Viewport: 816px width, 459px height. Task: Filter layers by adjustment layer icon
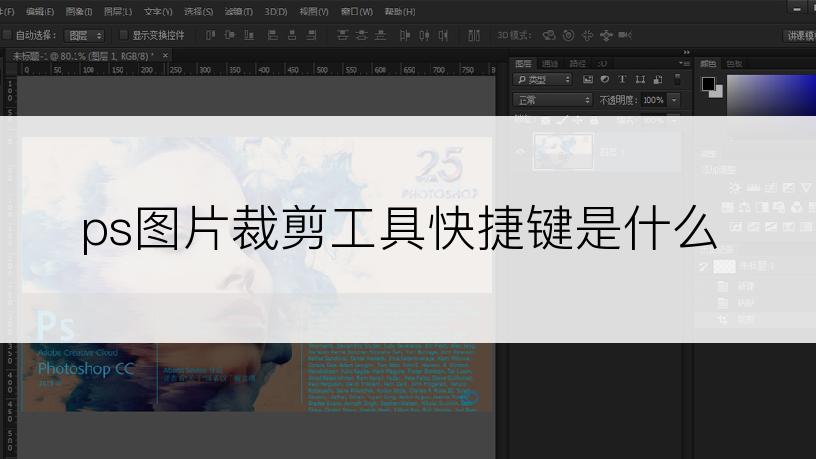(605, 80)
